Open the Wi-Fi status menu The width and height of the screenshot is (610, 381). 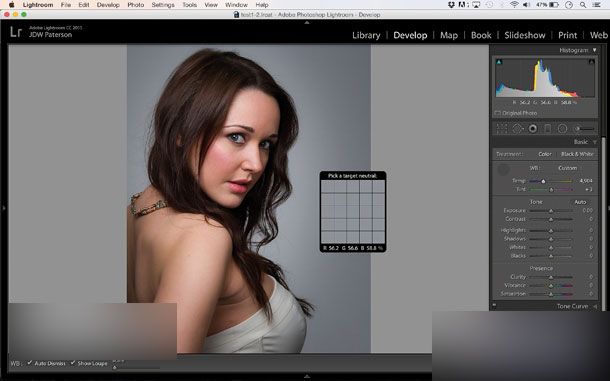pyautogui.click(x=514, y=5)
